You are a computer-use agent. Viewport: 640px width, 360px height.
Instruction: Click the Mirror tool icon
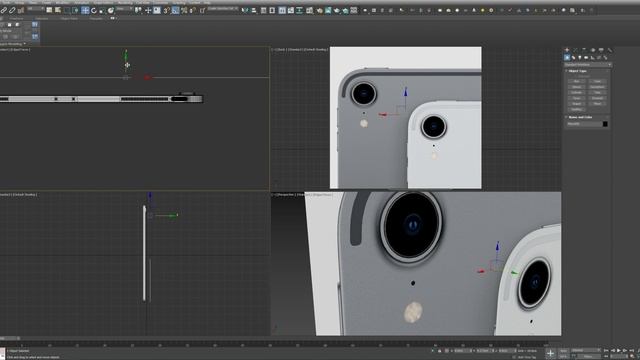point(244,10)
